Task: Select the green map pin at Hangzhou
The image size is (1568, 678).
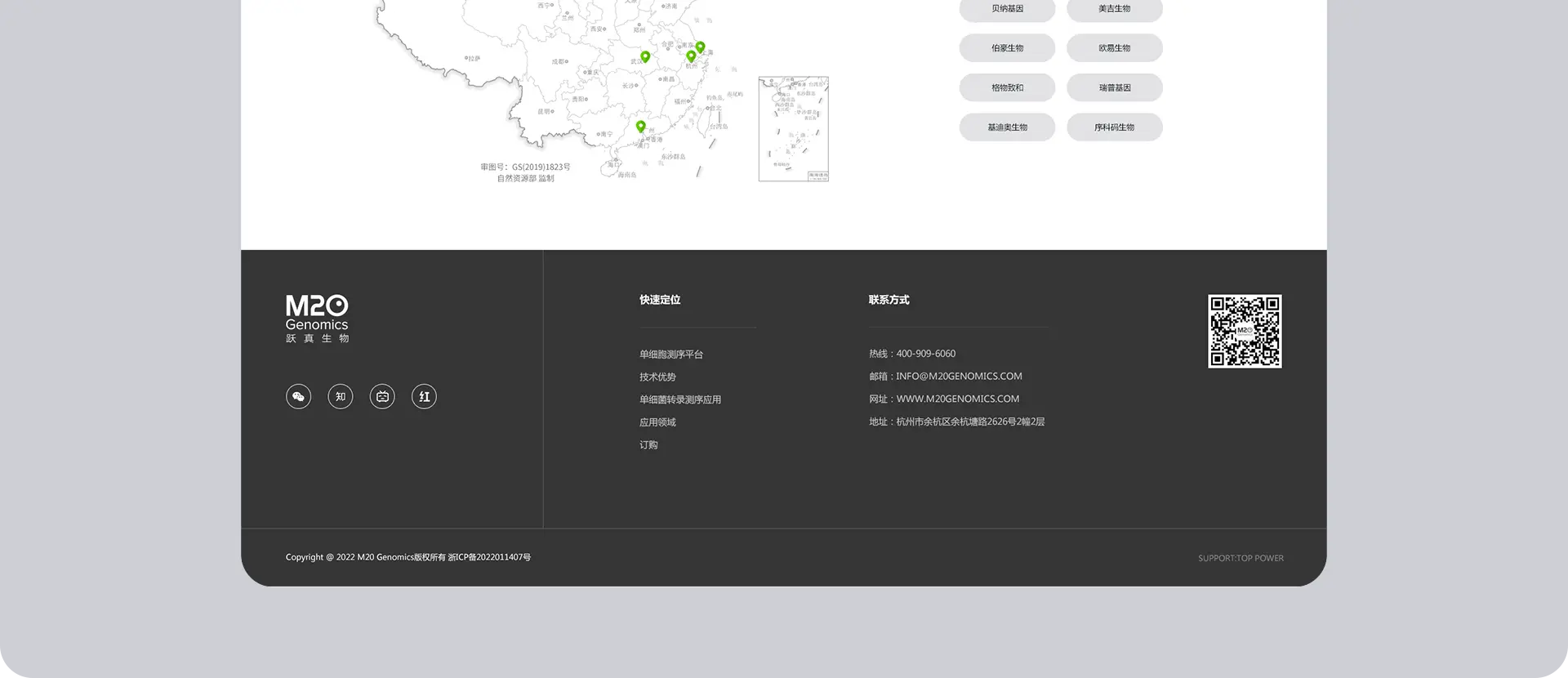Action: pos(691,56)
